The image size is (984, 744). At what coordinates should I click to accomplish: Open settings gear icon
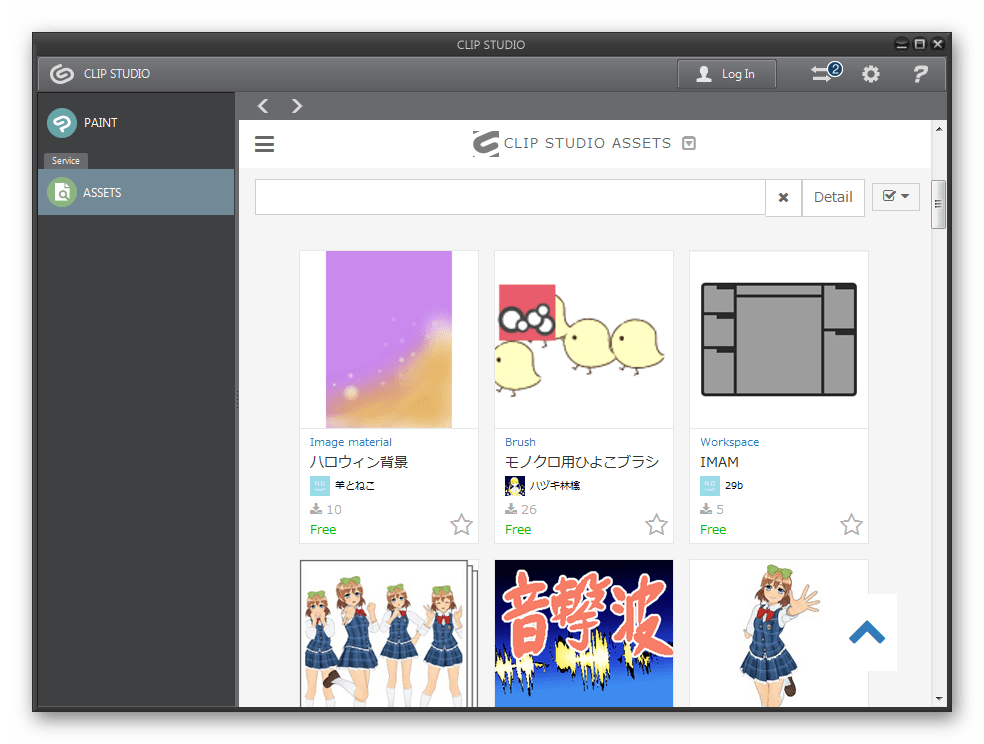pos(870,74)
